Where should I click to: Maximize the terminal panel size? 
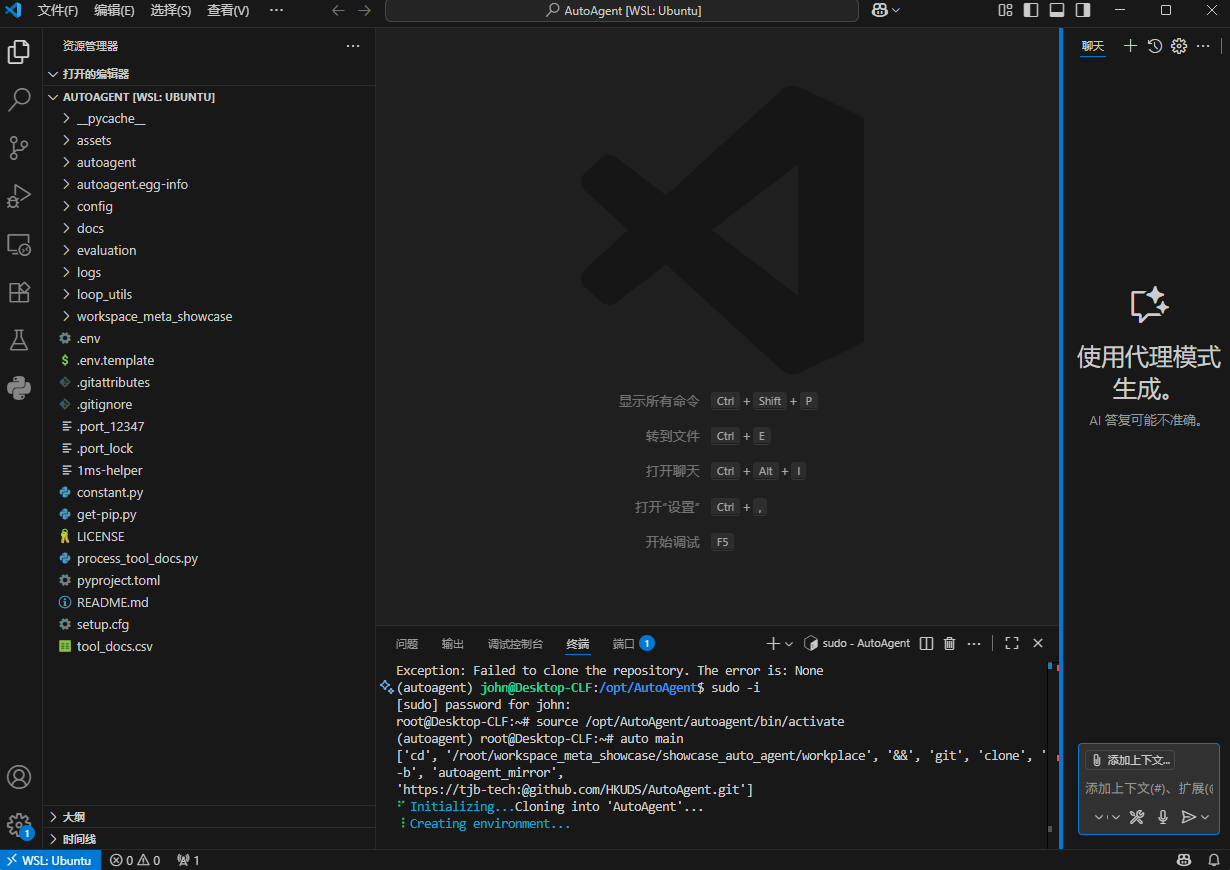point(1012,643)
